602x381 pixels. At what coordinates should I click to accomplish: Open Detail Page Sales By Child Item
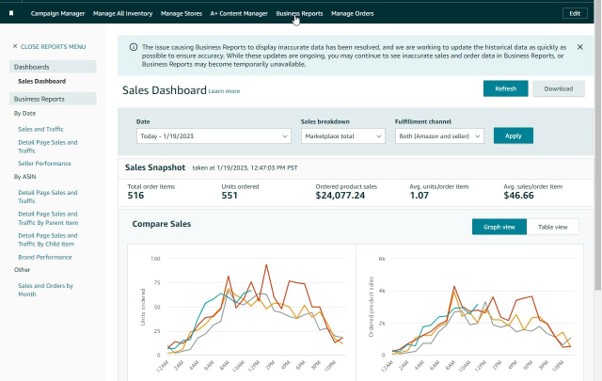48,240
